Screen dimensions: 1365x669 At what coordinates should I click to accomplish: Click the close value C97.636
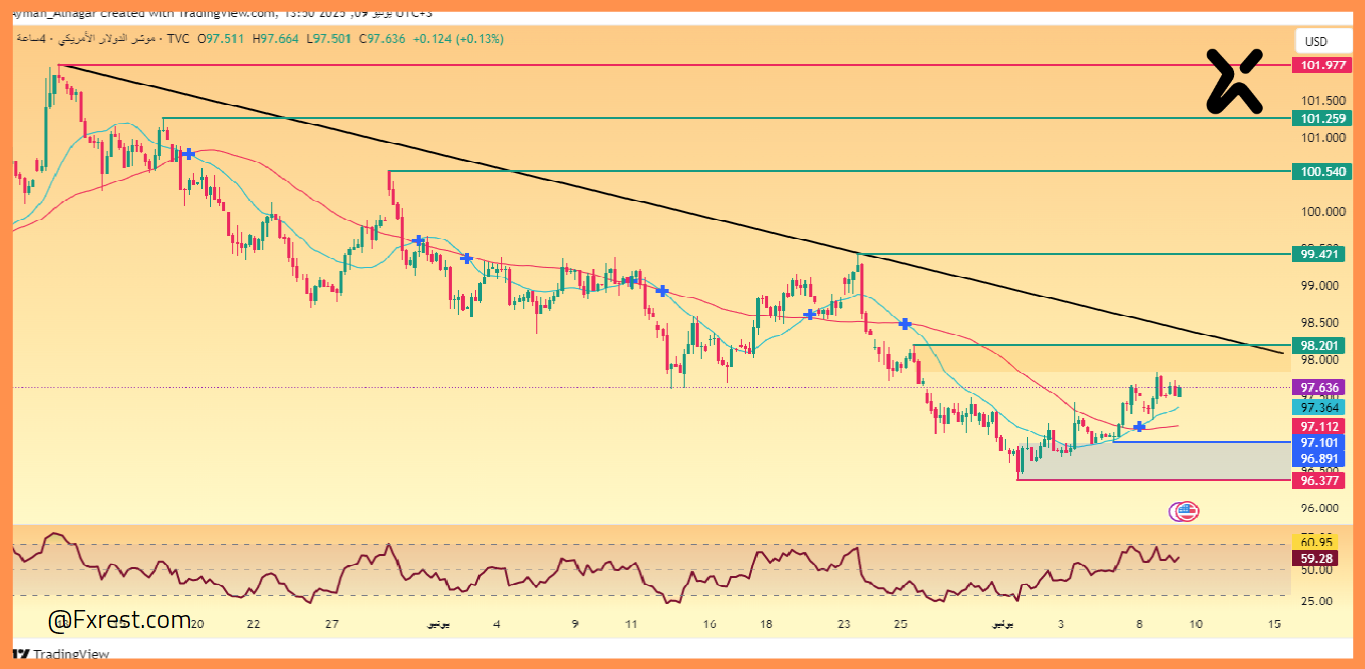pyautogui.click(x=382, y=38)
